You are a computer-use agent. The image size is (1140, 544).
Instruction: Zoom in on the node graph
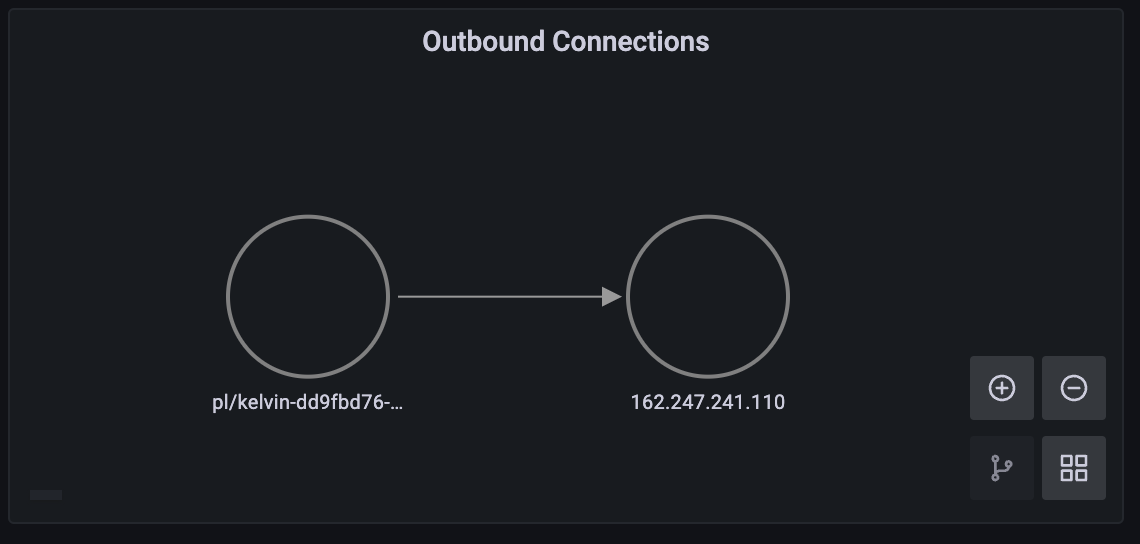1001,388
